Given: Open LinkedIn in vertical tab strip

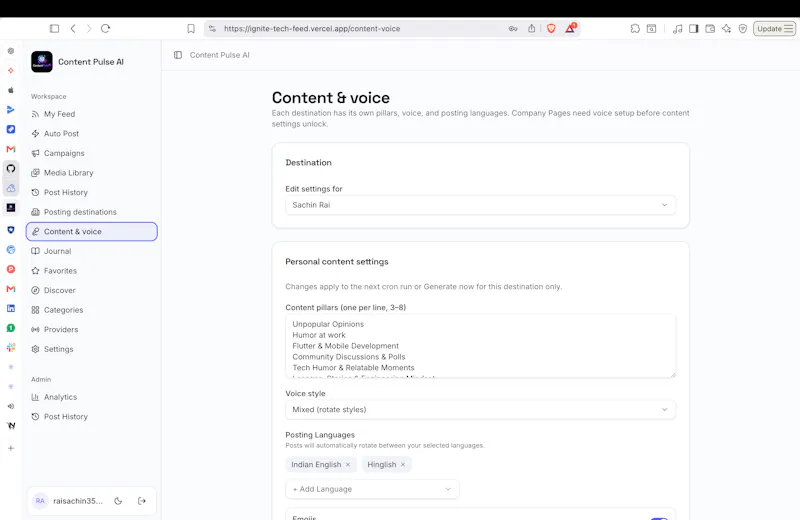Looking at the screenshot, I should pos(11,308).
